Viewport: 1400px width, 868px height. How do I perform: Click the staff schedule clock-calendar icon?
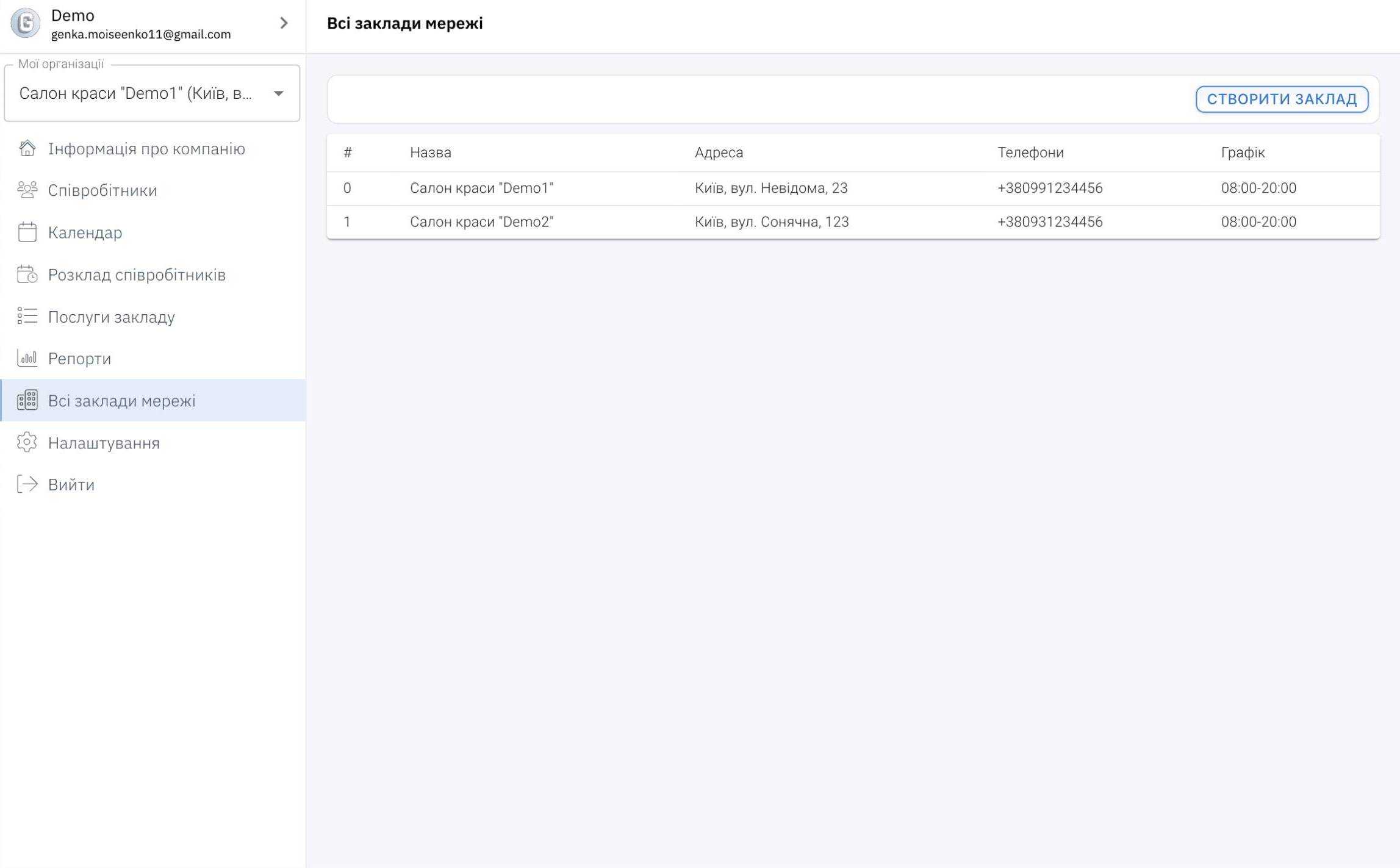click(27, 274)
